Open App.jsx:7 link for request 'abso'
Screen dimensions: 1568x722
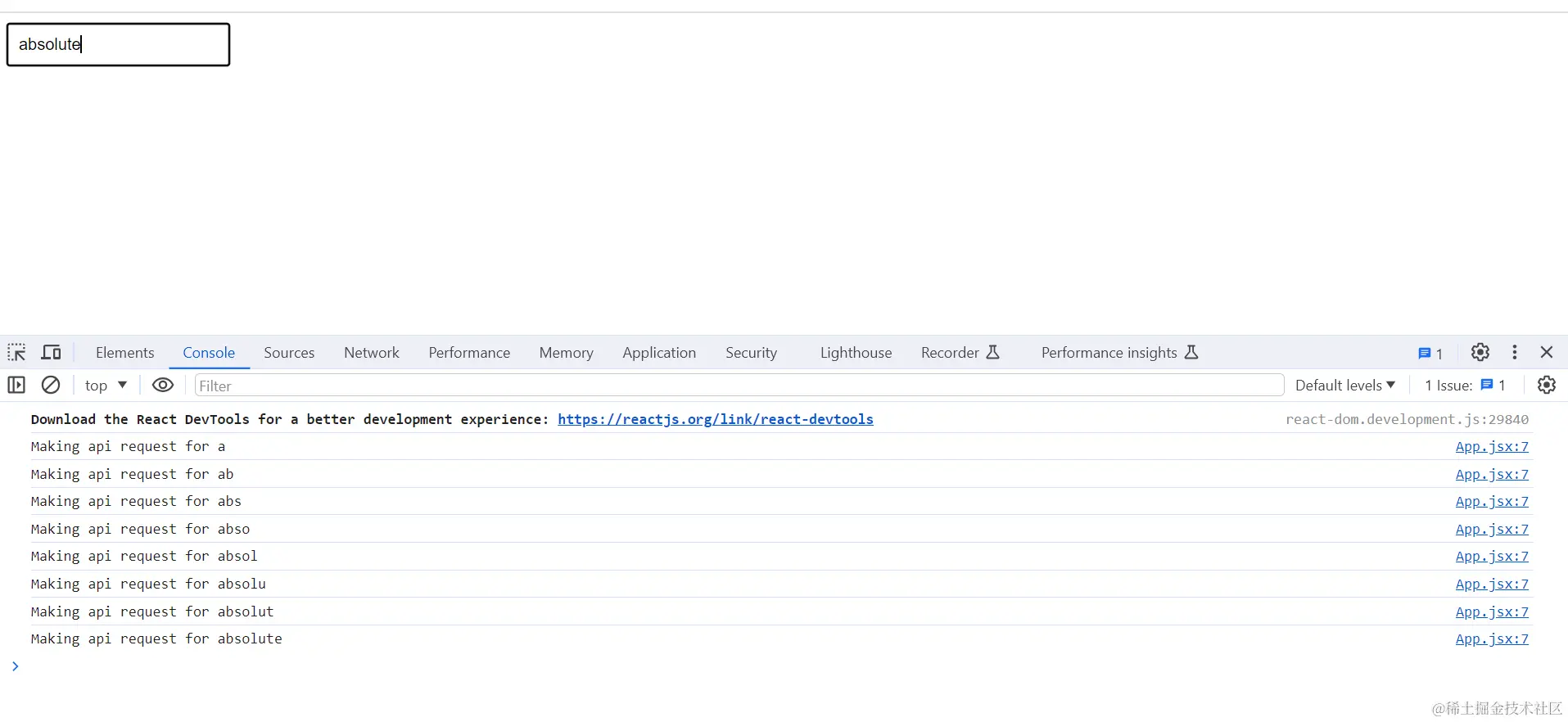[x=1492, y=530]
